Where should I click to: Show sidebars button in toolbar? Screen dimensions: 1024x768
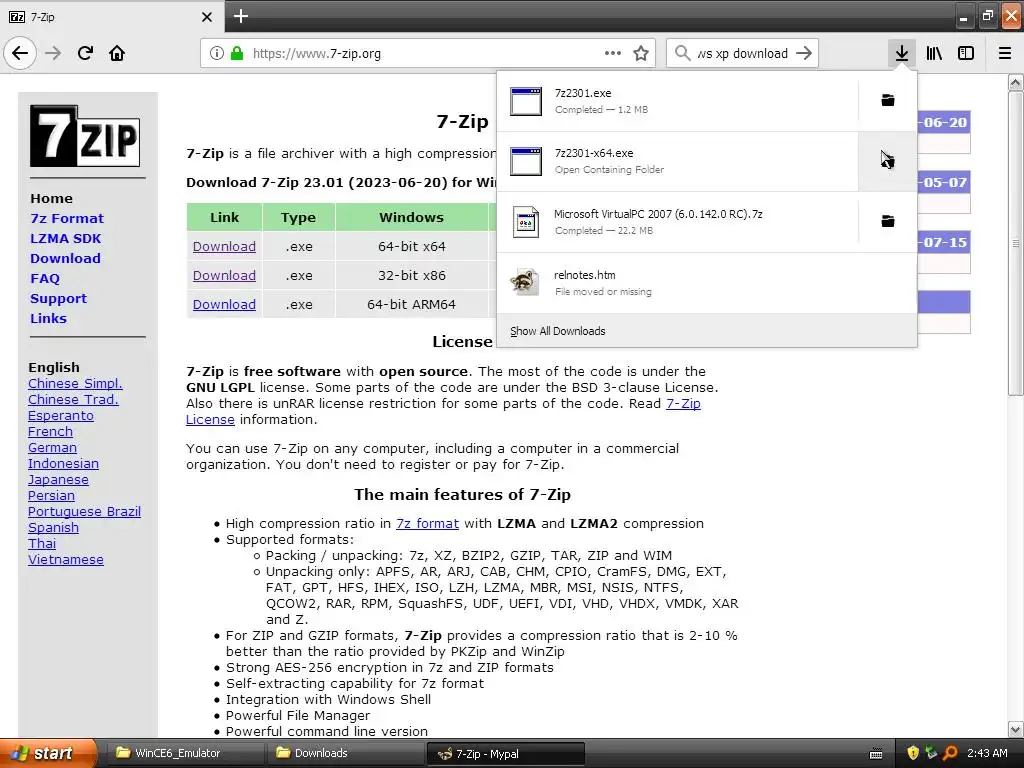(966, 53)
